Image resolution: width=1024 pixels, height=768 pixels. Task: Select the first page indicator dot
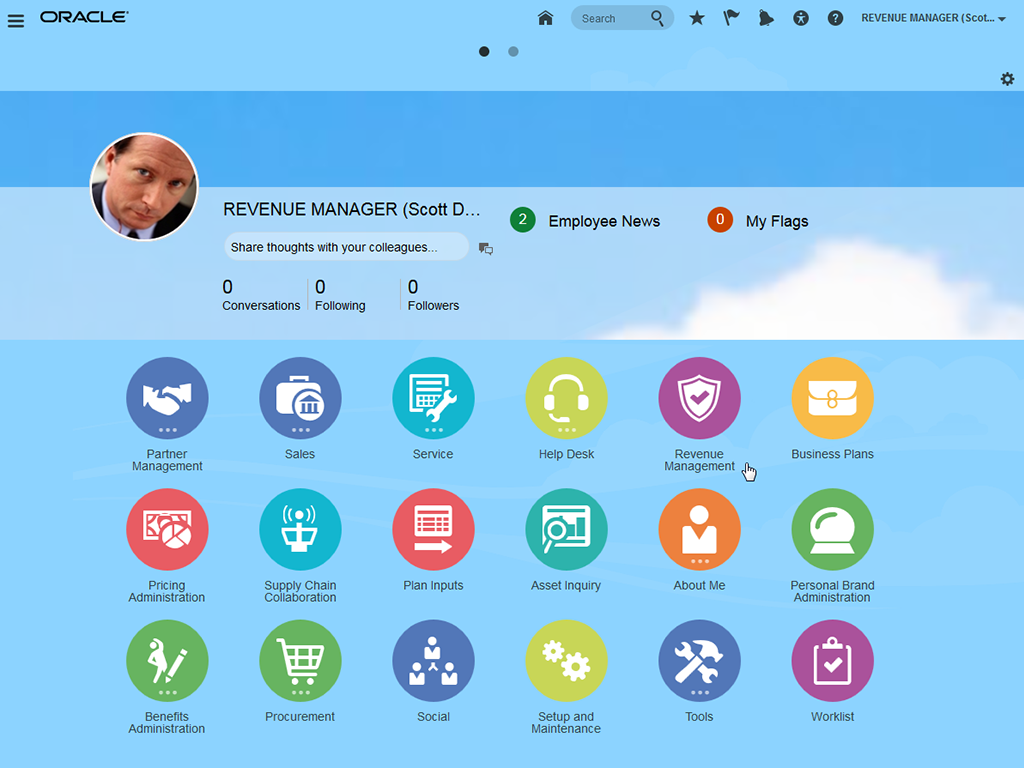pyautogui.click(x=484, y=52)
